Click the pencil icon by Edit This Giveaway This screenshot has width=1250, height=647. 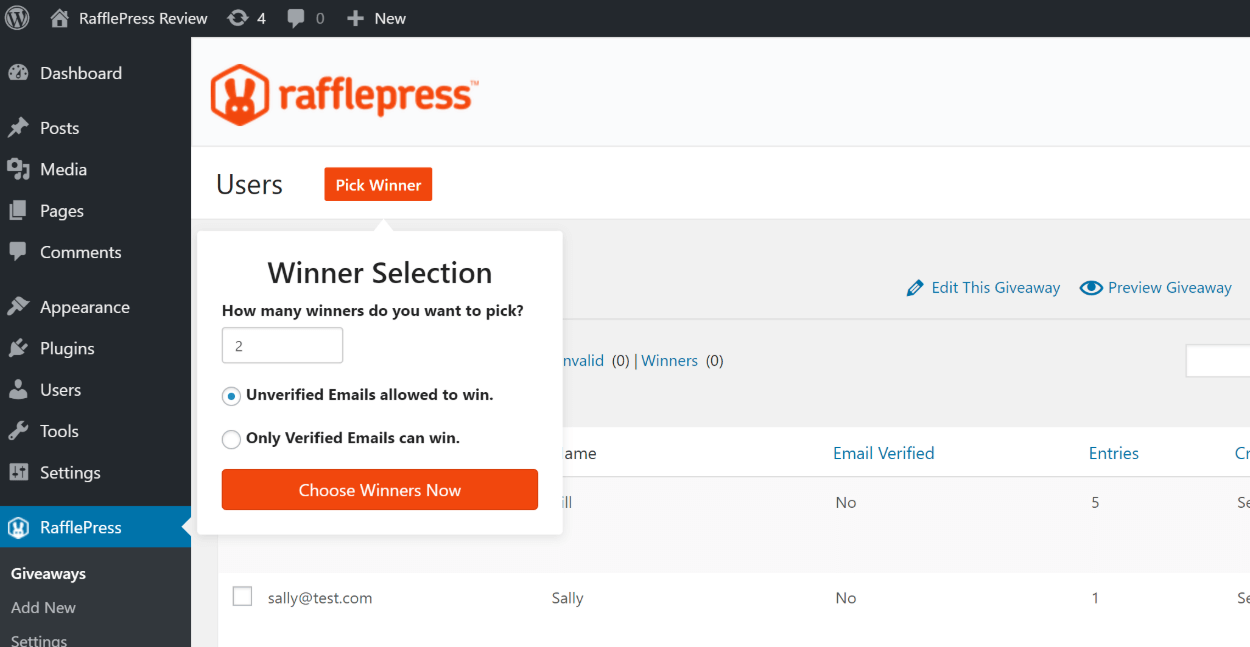pos(915,288)
